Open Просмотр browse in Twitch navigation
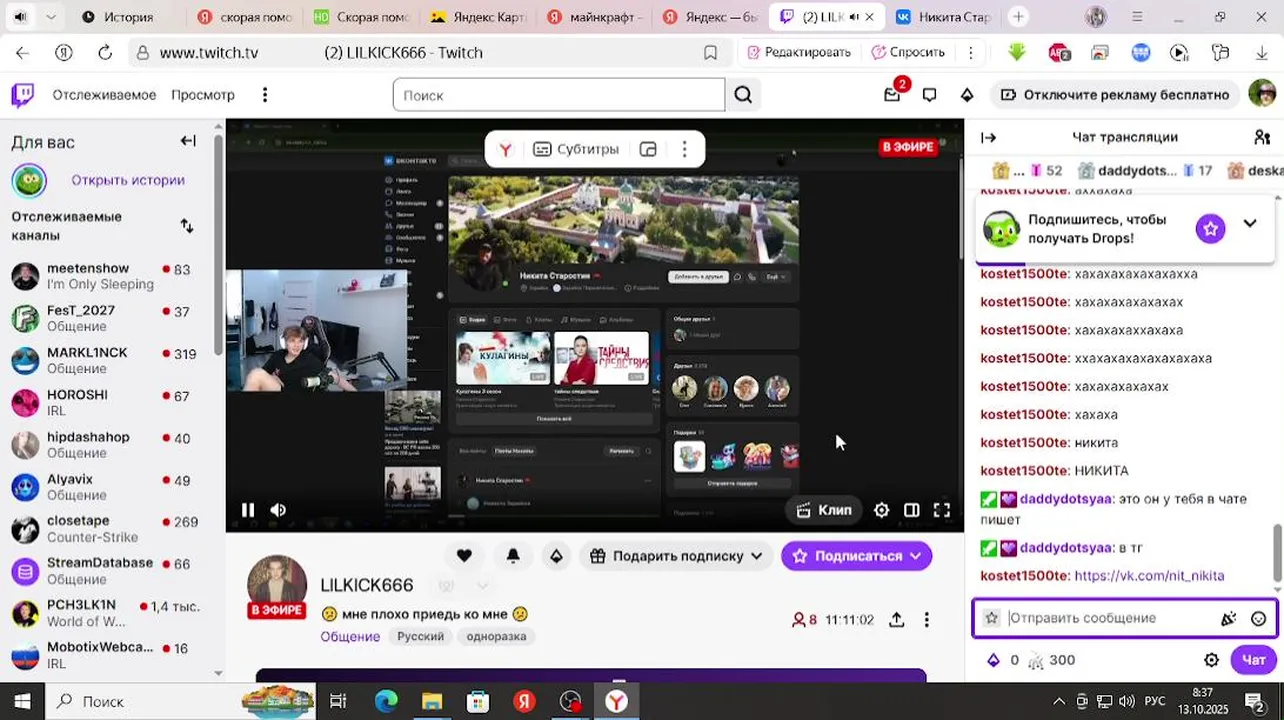The height and width of the screenshot is (720, 1284). click(203, 95)
